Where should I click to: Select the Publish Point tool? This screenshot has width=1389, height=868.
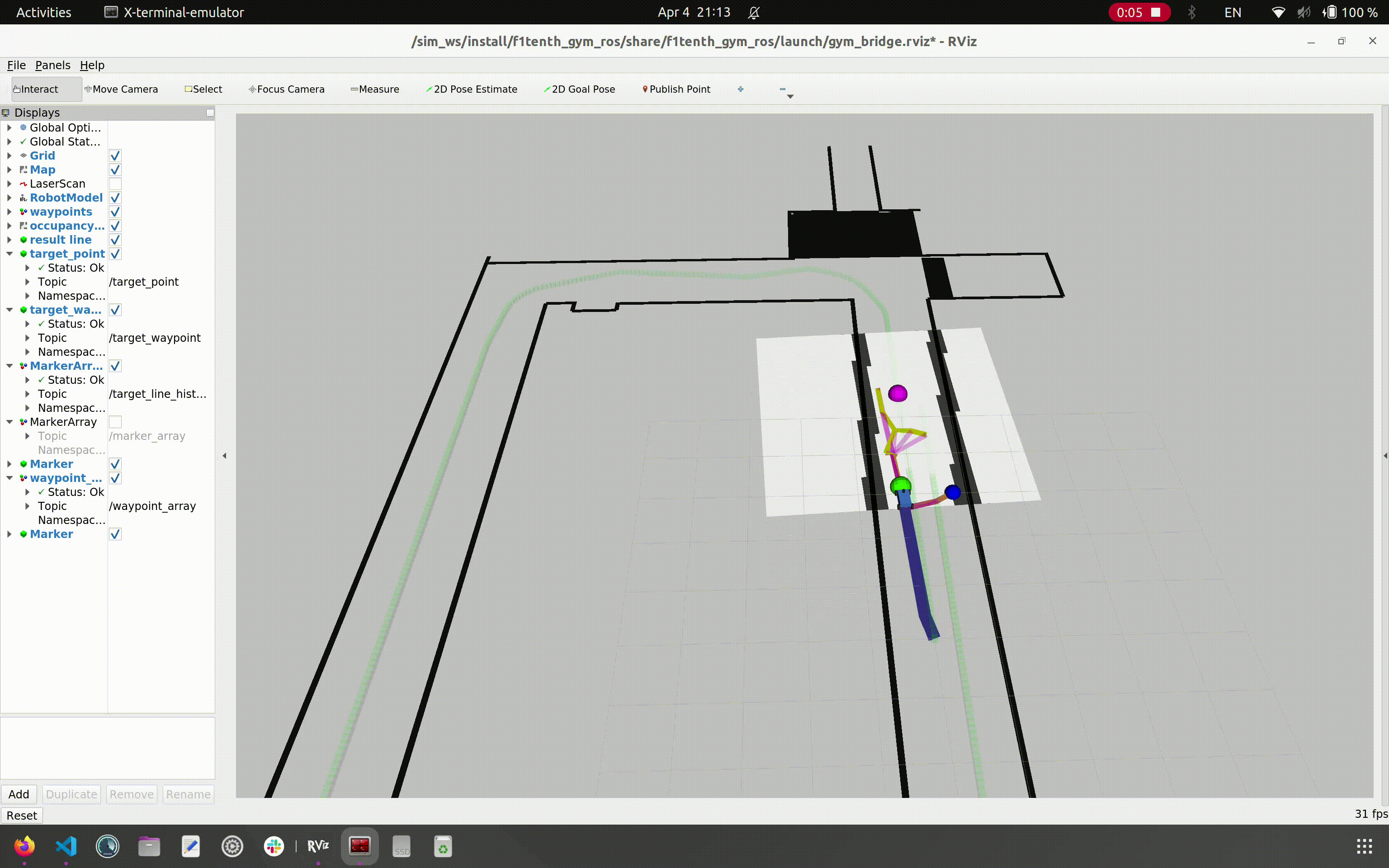(x=676, y=89)
